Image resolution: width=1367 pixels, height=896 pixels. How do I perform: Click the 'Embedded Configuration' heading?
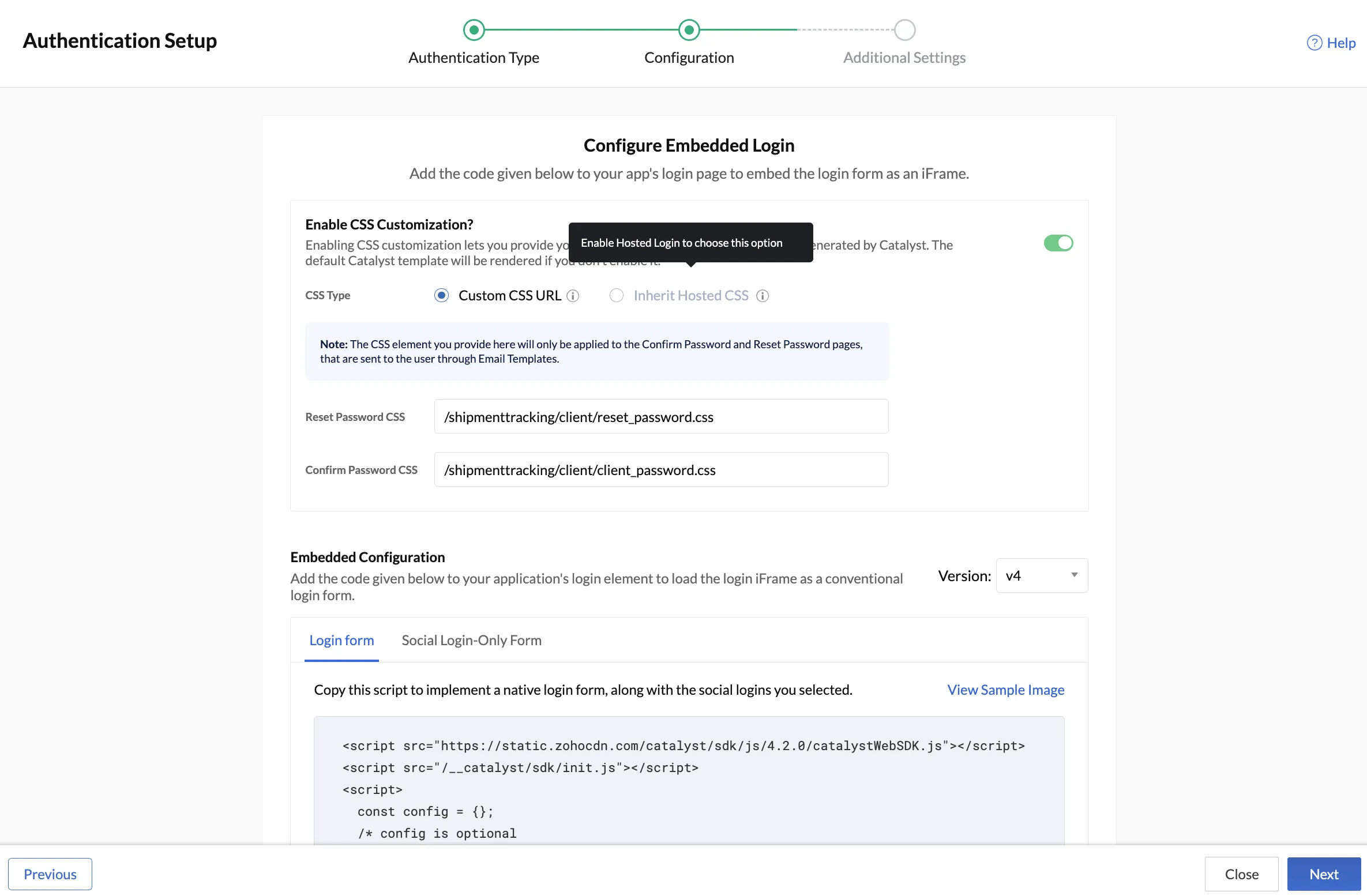367,557
